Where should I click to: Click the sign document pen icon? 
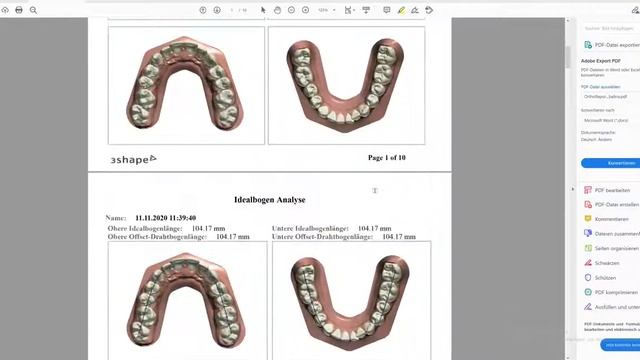coord(415,10)
